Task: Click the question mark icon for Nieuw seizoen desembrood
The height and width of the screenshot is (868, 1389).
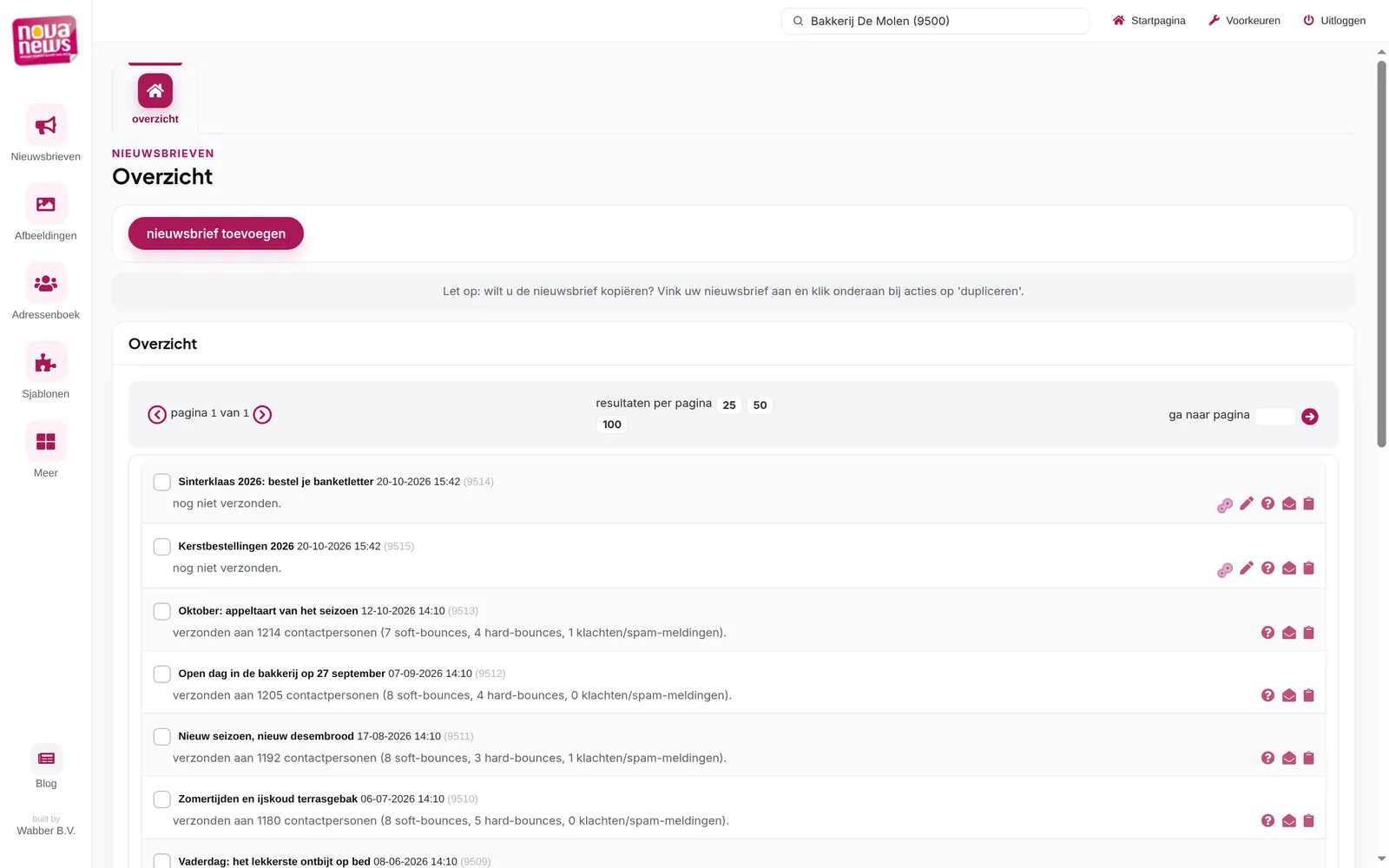Action: pyautogui.click(x=1267, y=758)
